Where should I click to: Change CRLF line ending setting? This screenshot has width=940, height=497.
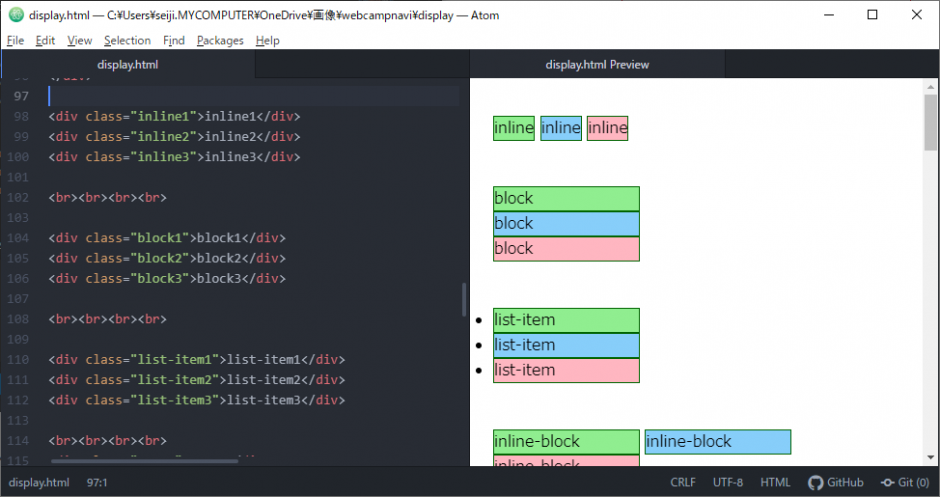coord(683,482)
